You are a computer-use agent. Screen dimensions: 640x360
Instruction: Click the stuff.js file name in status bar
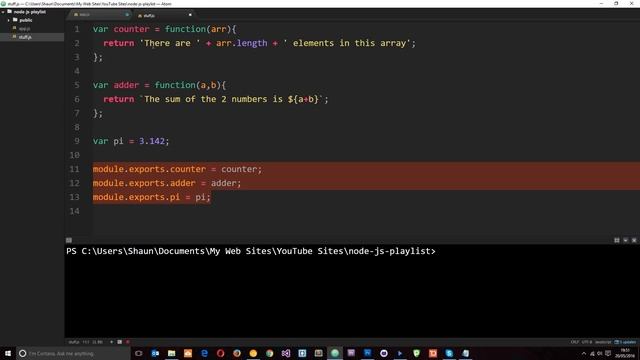point(74,342)
